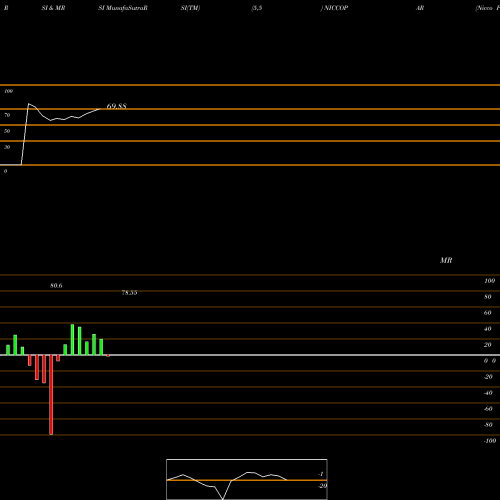Click the NICCOP symbol in the header

tap(336, 8)
